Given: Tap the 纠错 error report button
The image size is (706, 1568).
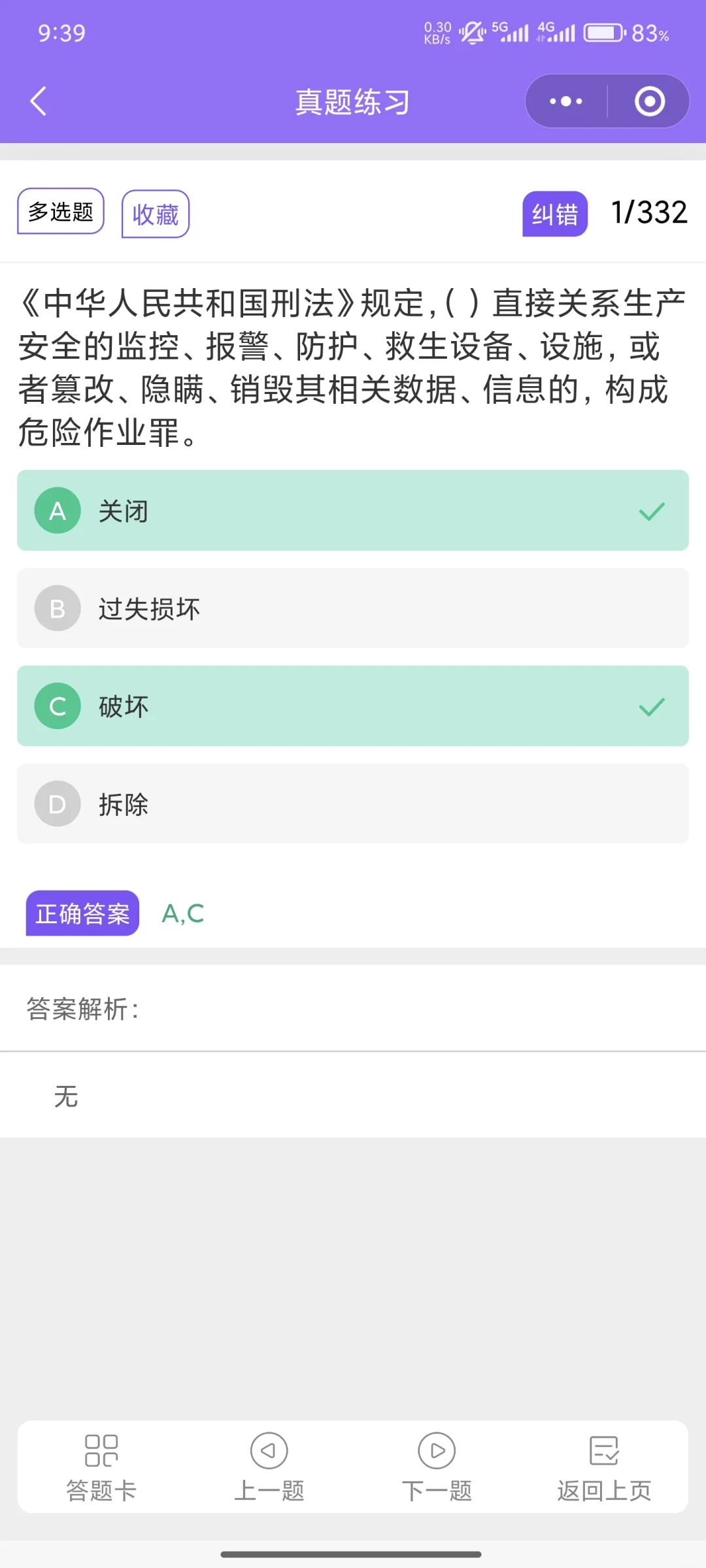Looking at the screenshot, I should (x=554, y=214).
